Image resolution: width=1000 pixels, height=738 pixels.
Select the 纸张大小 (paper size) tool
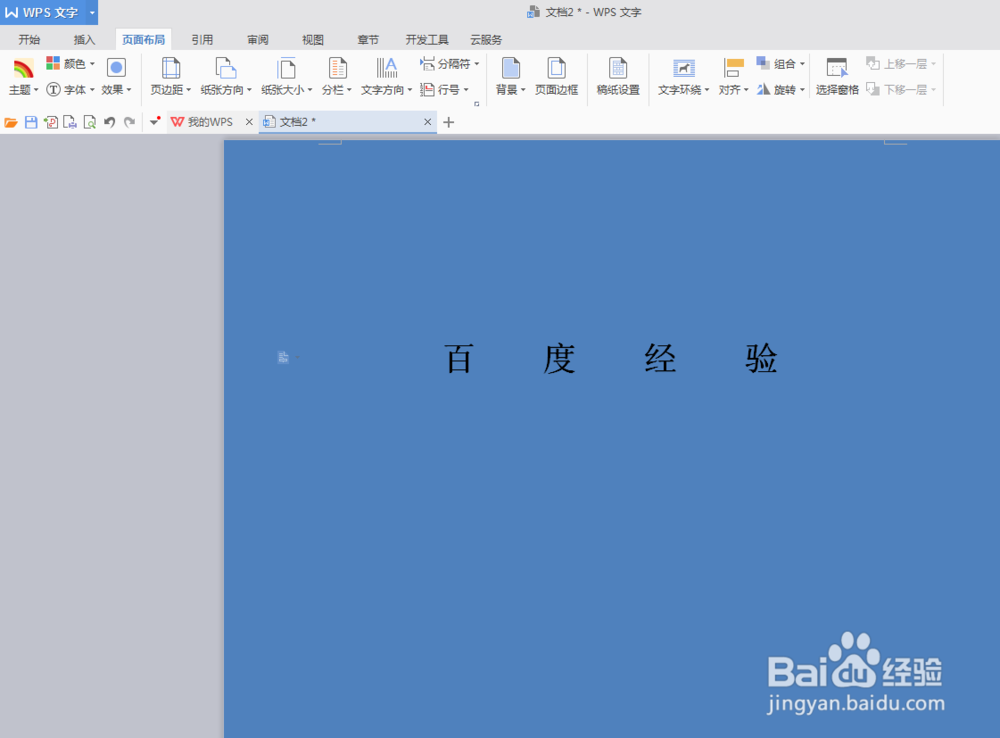[x=284, y=75]
